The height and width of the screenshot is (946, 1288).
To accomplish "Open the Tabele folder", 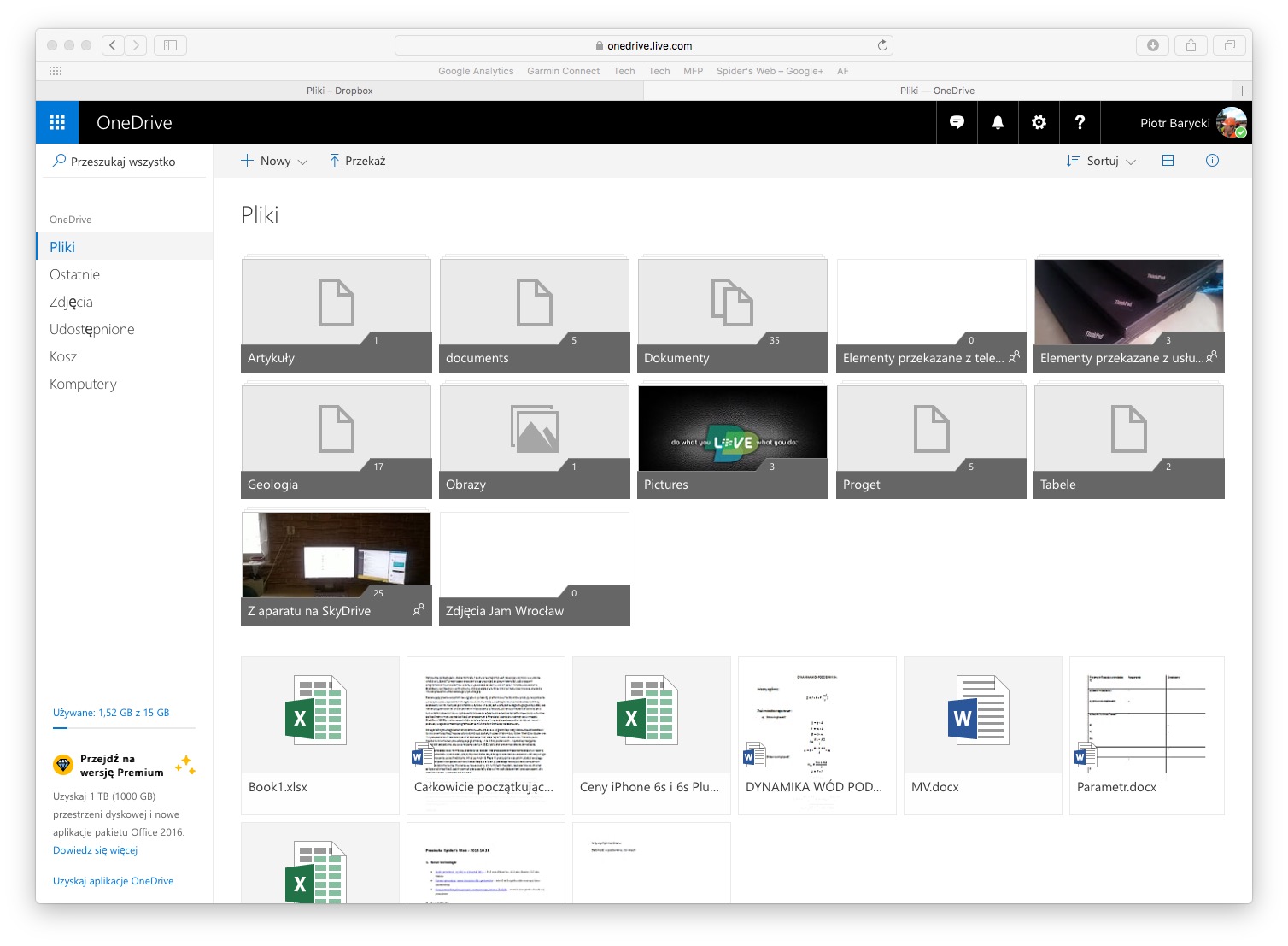I will pyautogui.click(x=1129, y=442).
